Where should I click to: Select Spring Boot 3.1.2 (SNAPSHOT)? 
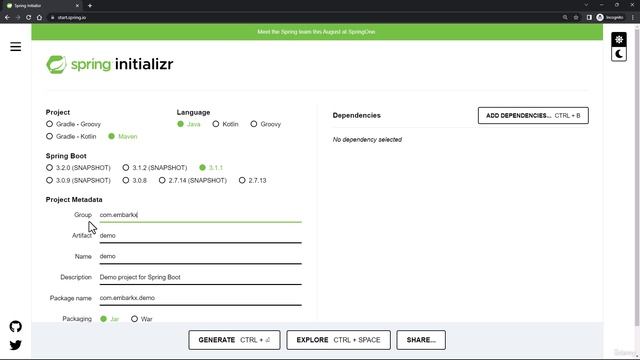155,168
